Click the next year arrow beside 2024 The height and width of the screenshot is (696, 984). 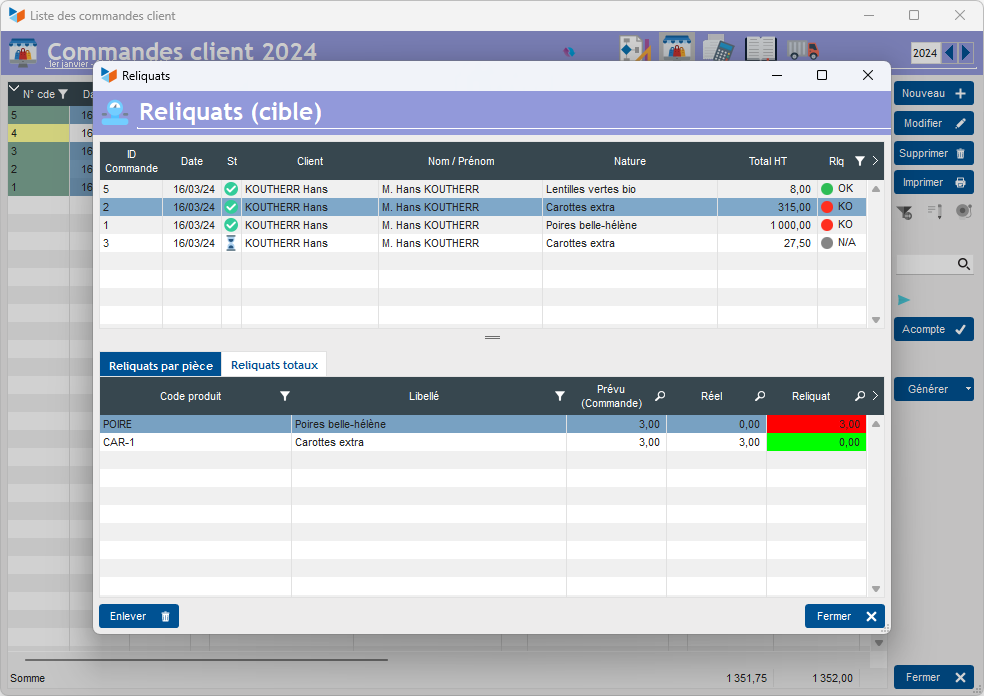(966, 53)
